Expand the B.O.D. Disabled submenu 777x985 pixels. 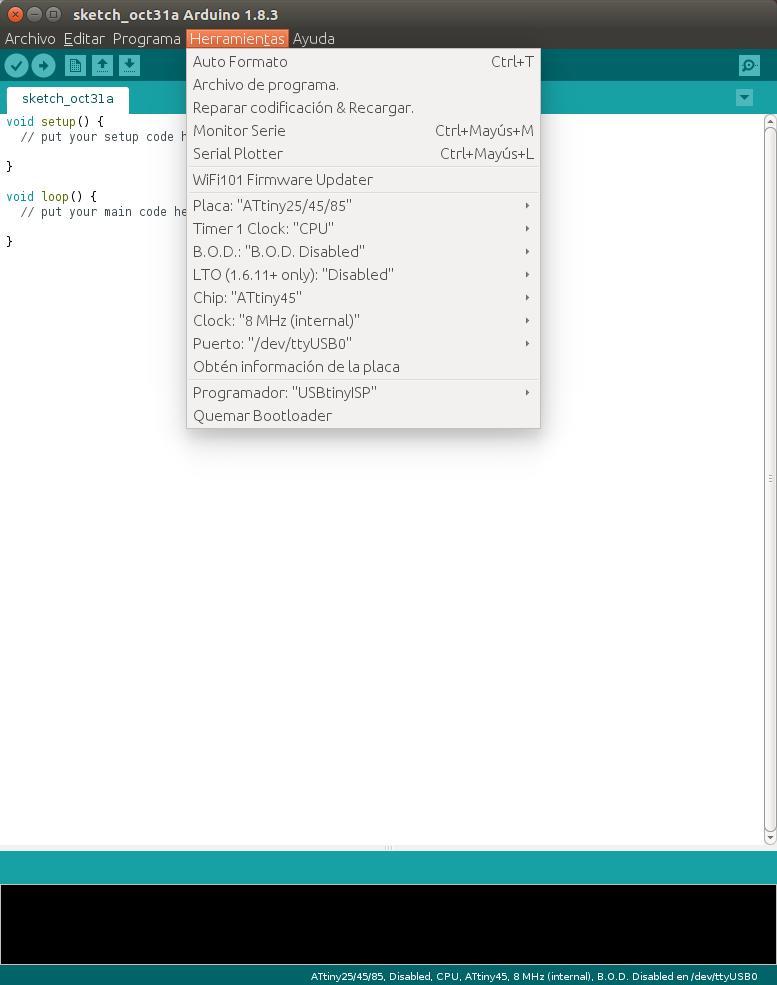pos(363,251)
